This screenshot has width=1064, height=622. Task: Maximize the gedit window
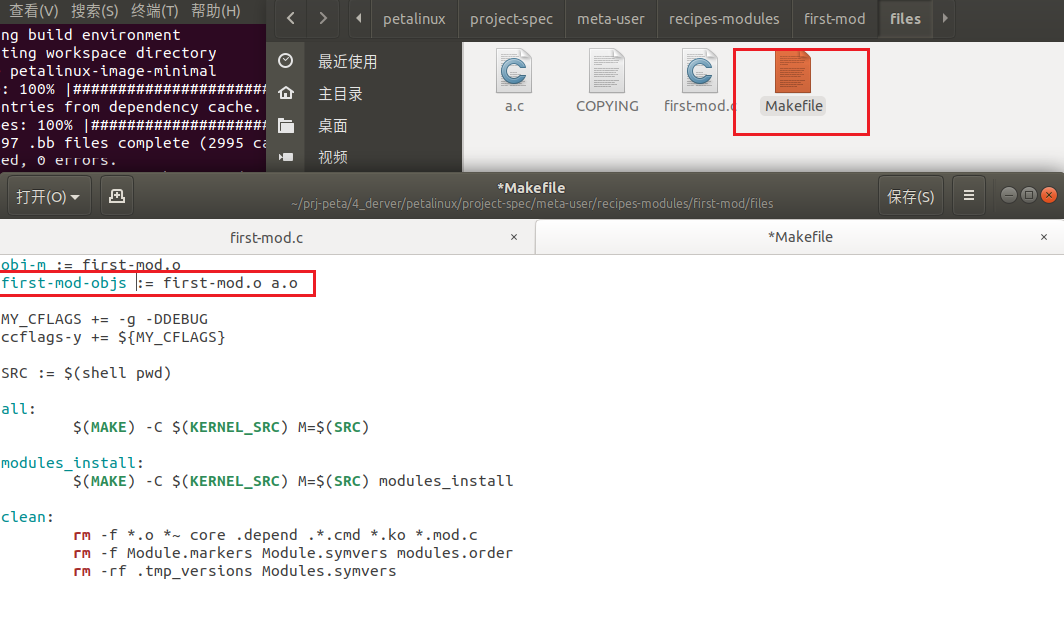(x=1029, y=195)
